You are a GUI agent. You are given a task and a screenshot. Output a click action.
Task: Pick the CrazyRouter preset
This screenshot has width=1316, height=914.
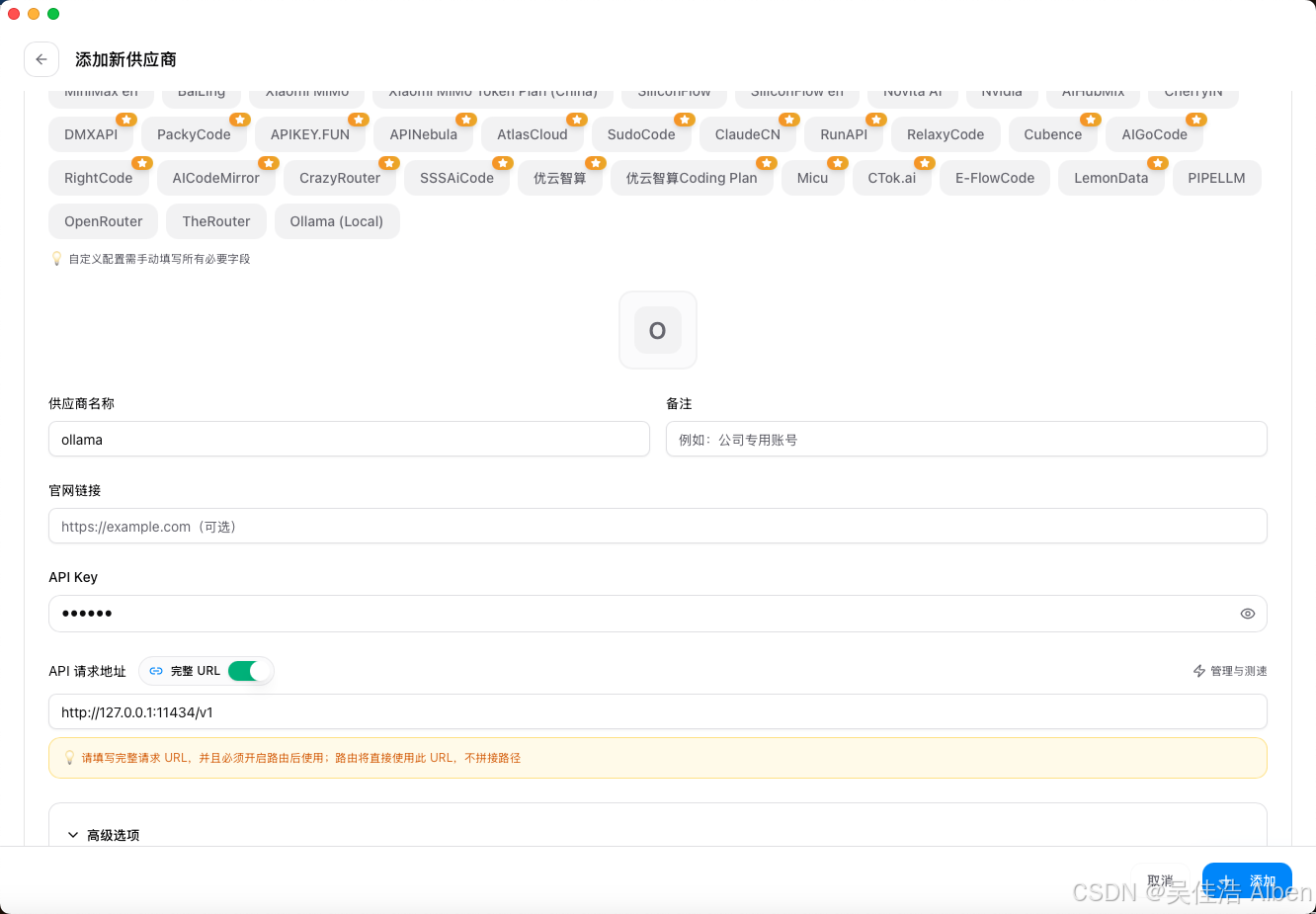pyautogui.click(x=340, y=178)
